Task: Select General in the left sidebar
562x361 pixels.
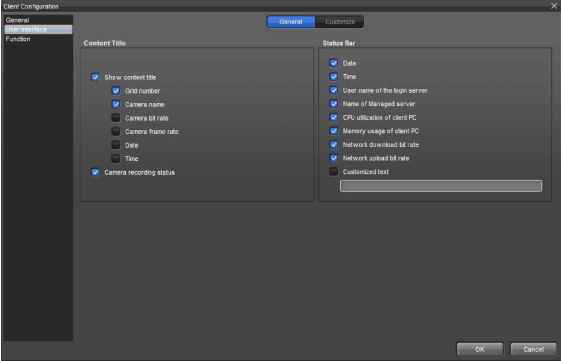Action: click(38, 20)
